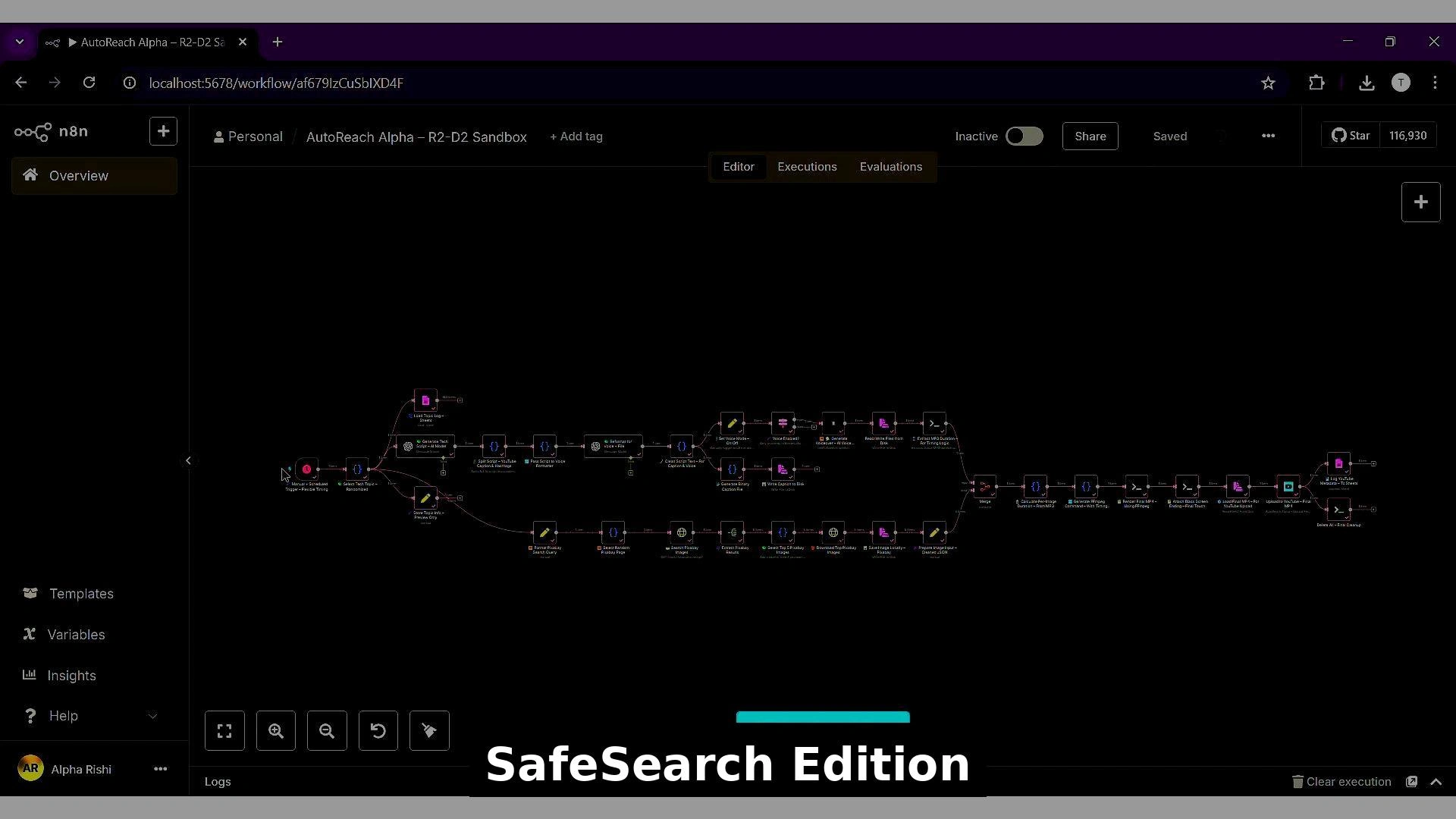Click the tidy up nodes icon
Screen dimensions: 1456x819
pos(429,731)
